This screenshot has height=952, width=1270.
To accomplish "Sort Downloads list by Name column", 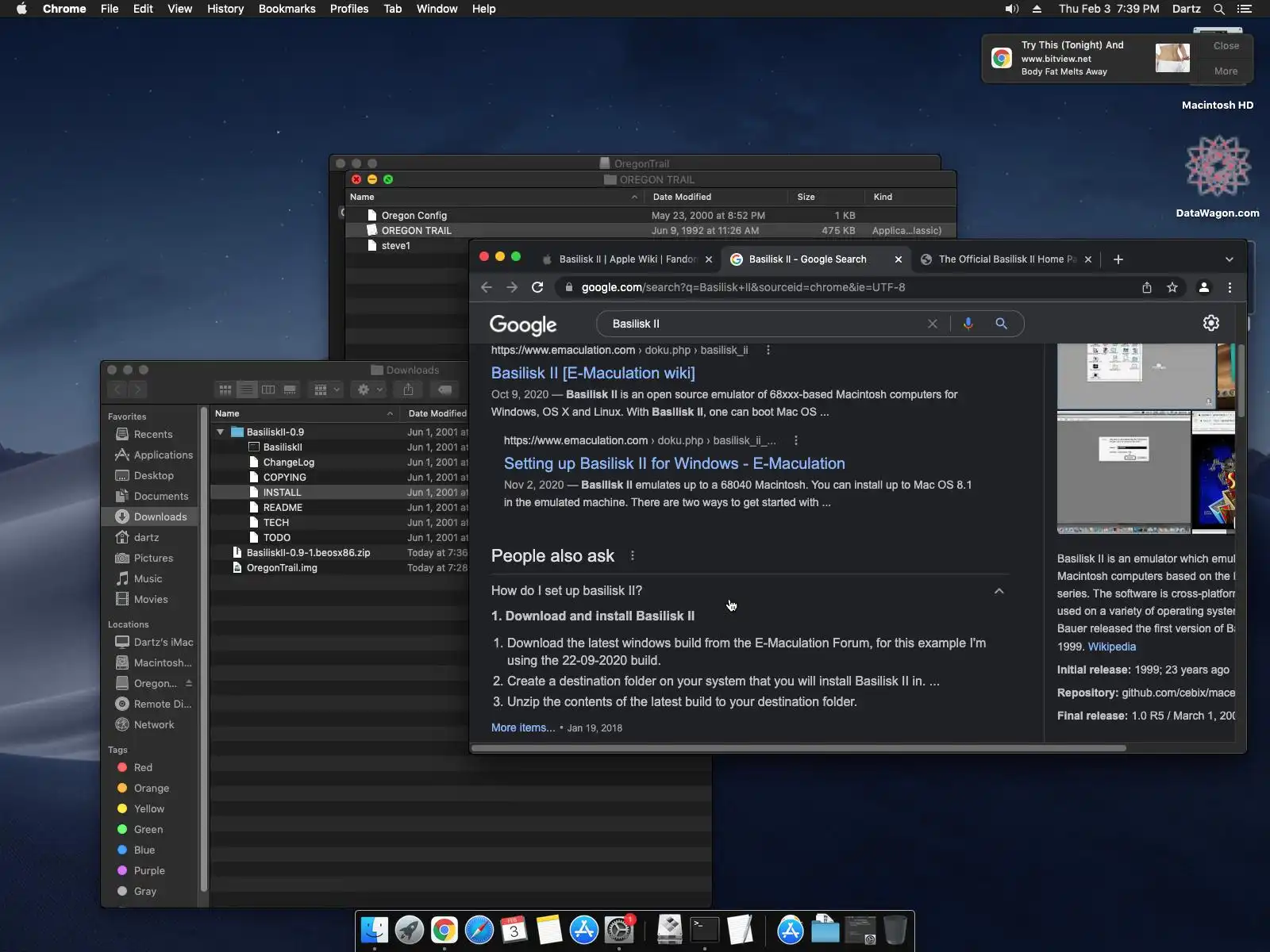I will (305, 413).
